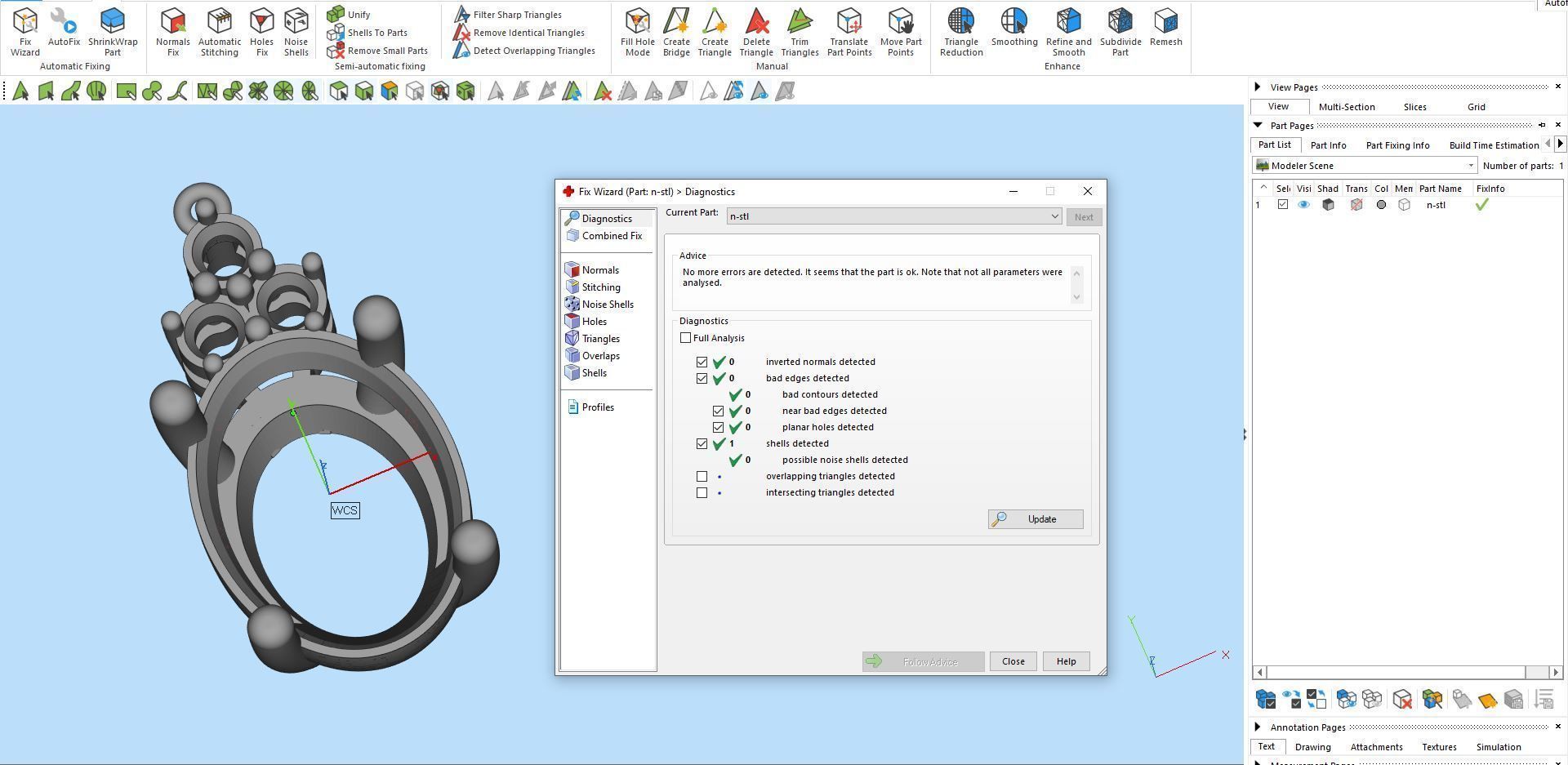Choose Shells To Parts
This screenshot has width=1568, height=765.
(367, 33)
